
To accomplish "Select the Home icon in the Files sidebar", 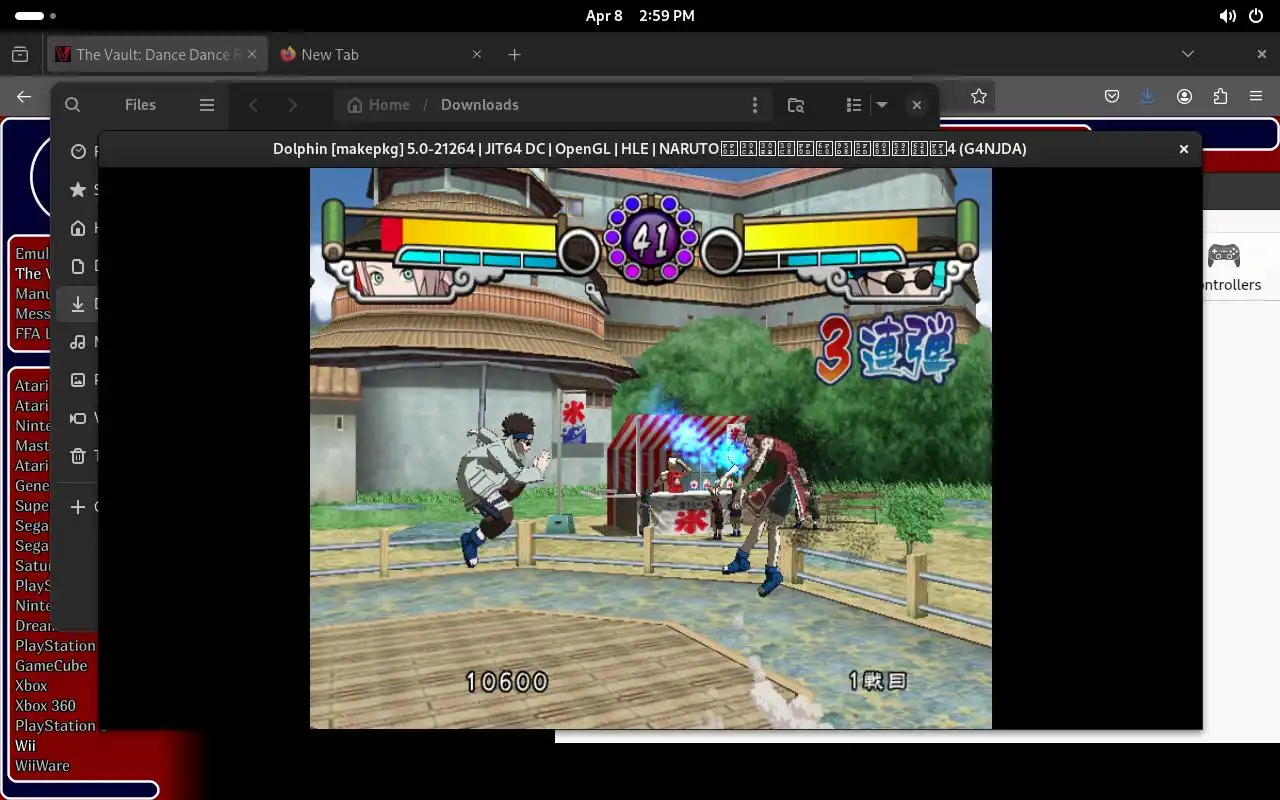I will [78, 228].
